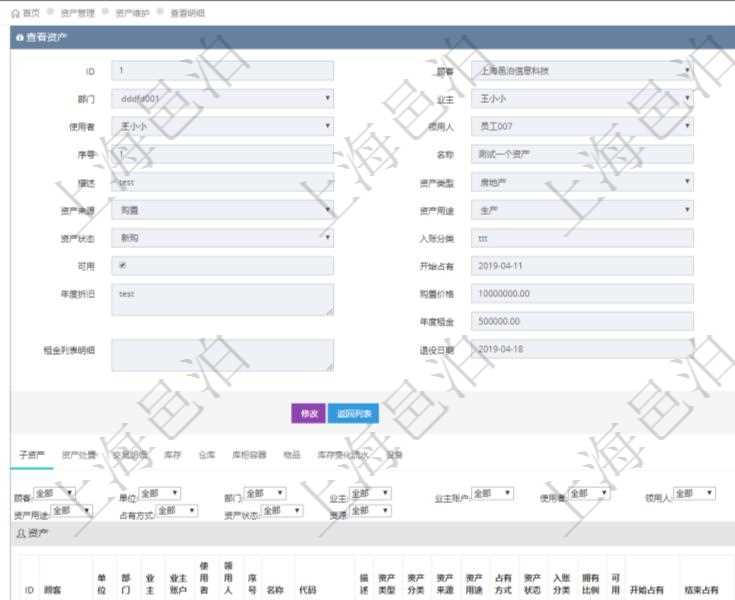The height and width of the screenshot is (600, 735).
Task: Toggle the 可用 checkbox
Action: click(x=122, y=266)
